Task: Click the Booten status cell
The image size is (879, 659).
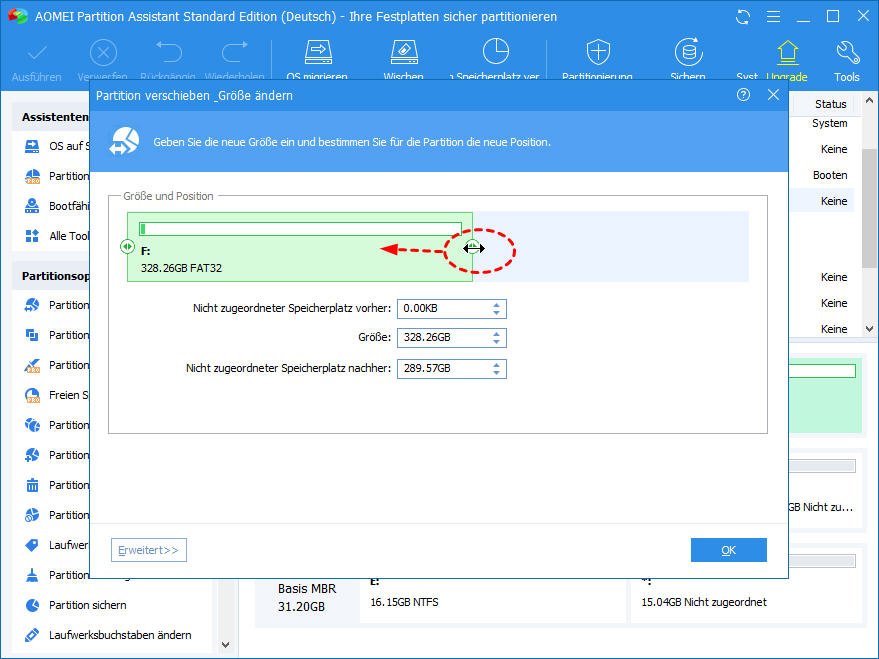Action: (x=830, y=175)
